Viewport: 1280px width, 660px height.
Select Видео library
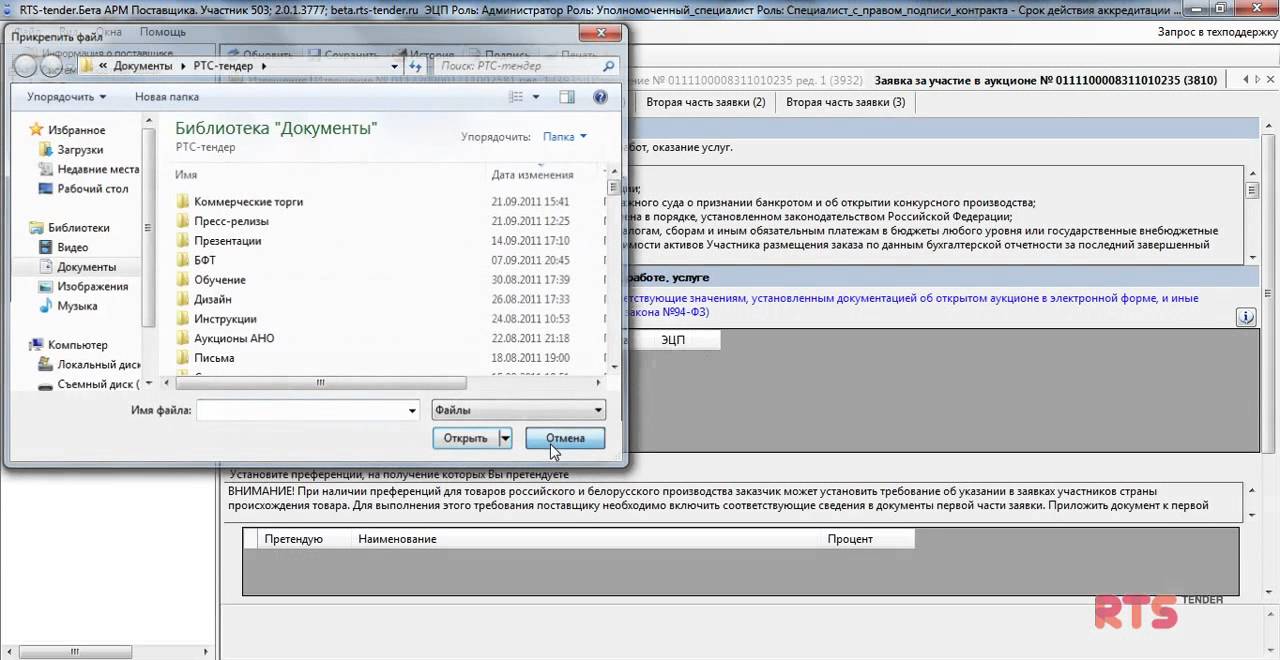72,247
